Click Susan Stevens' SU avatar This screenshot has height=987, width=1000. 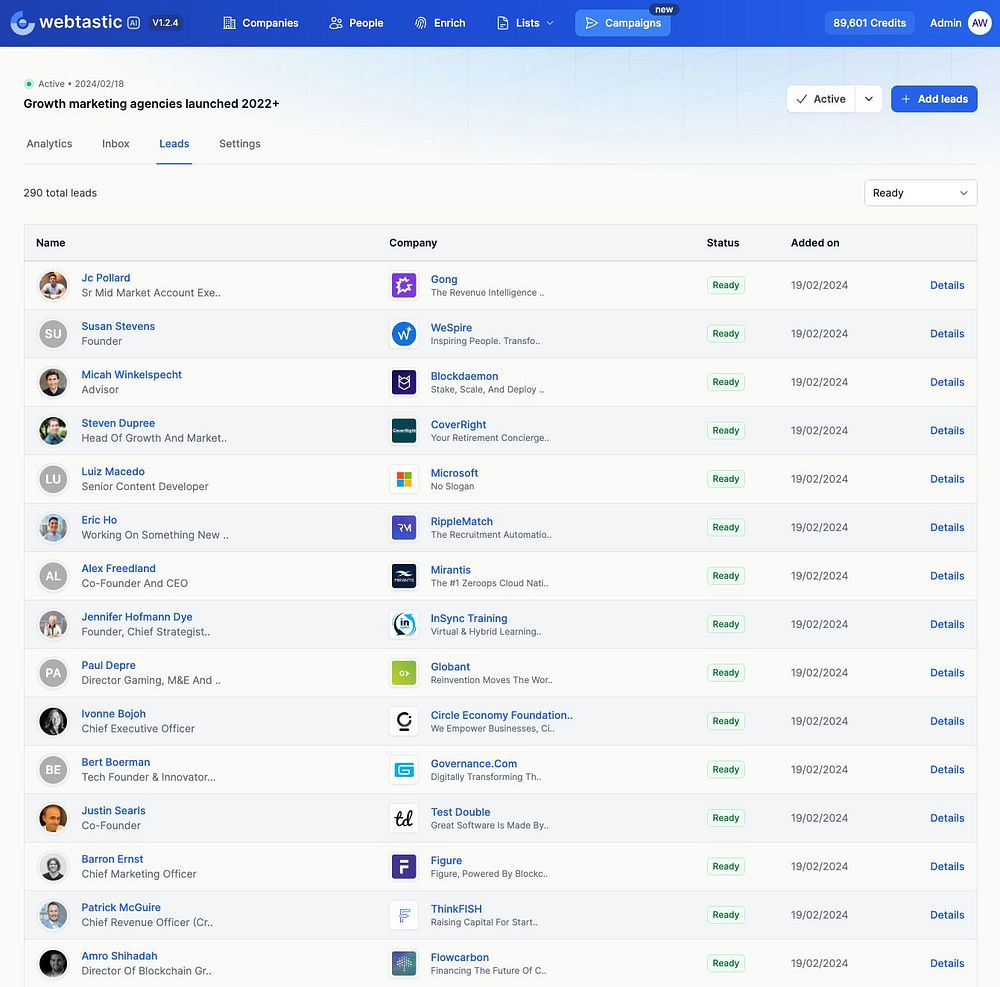tap(53, 333)
